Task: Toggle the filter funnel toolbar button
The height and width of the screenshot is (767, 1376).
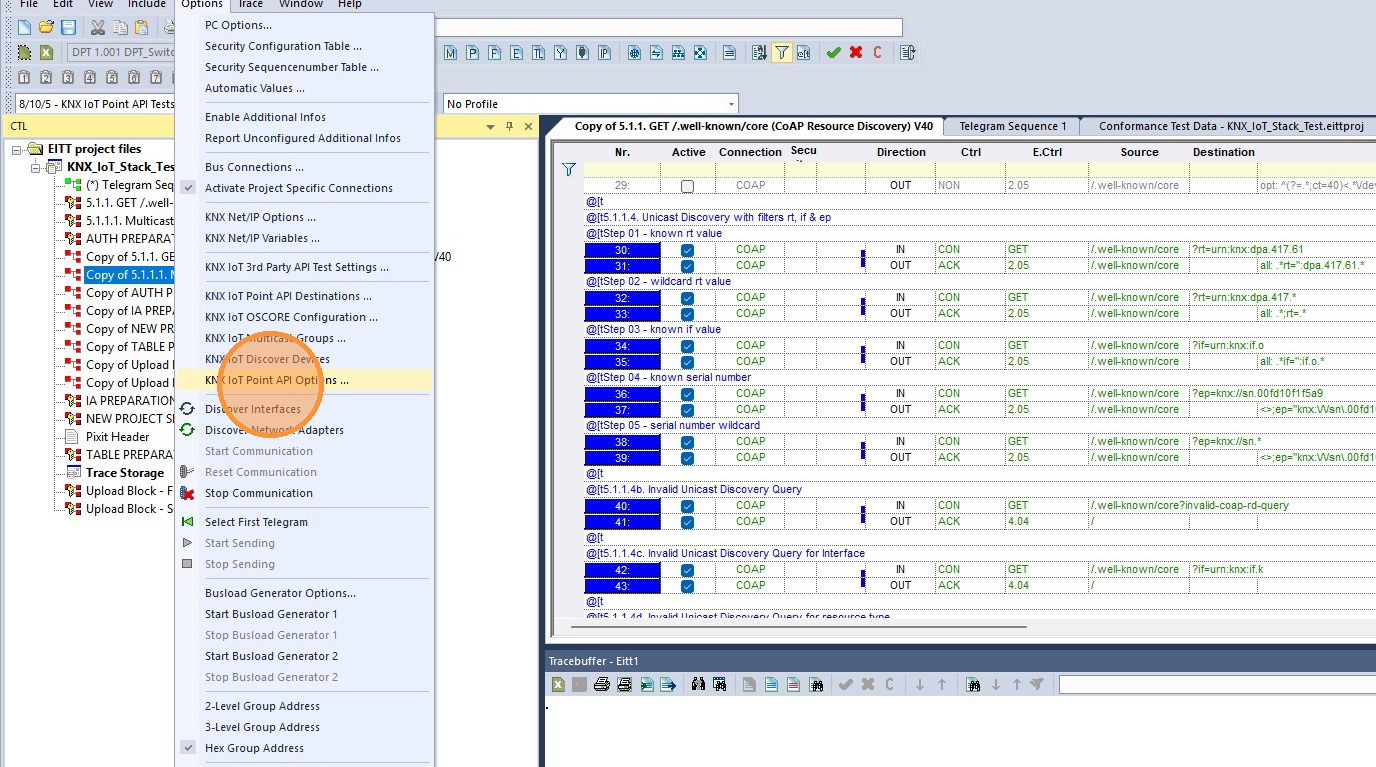Action: tap(781, 52)
